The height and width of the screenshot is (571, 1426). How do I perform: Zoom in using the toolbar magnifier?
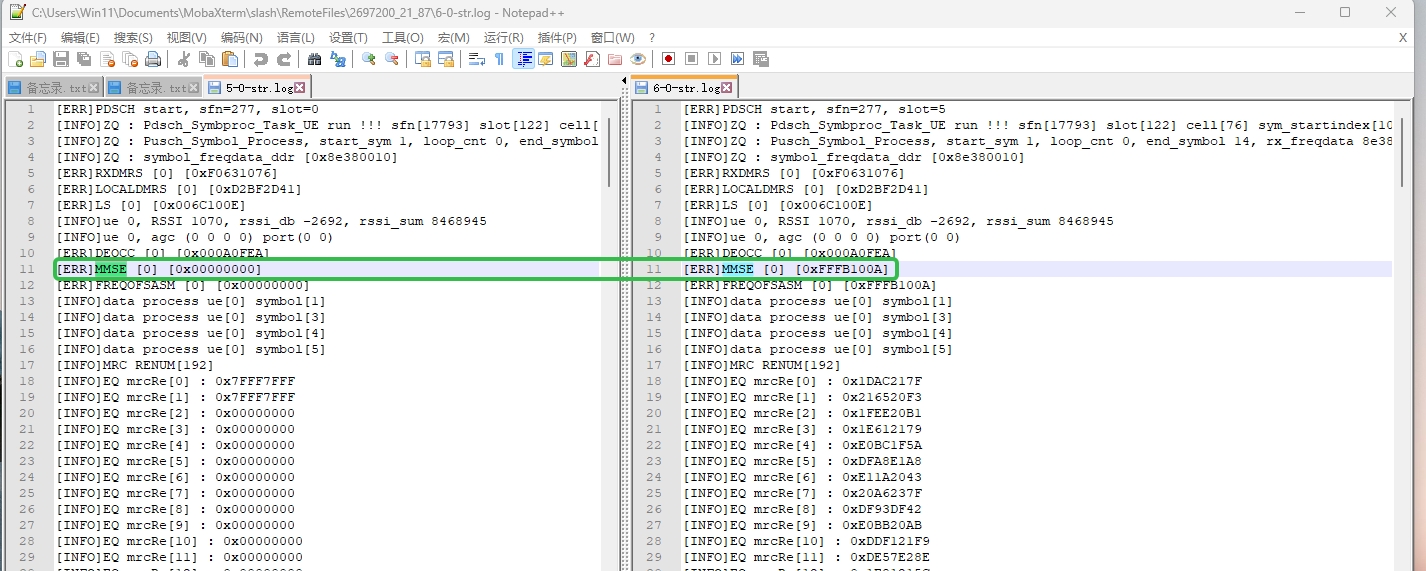[x=368, y=59]
